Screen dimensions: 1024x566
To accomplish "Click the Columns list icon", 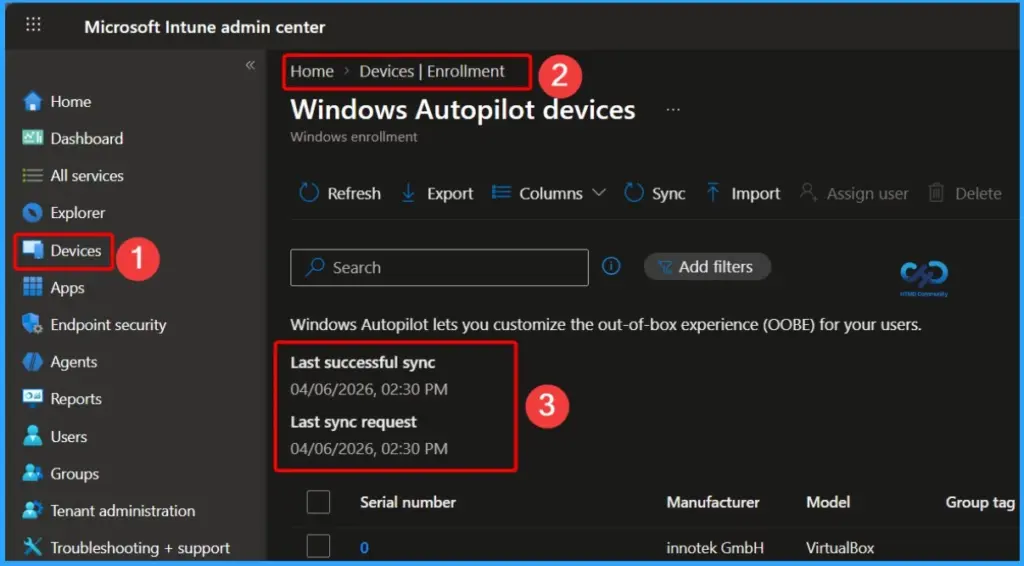I will 501,193.
